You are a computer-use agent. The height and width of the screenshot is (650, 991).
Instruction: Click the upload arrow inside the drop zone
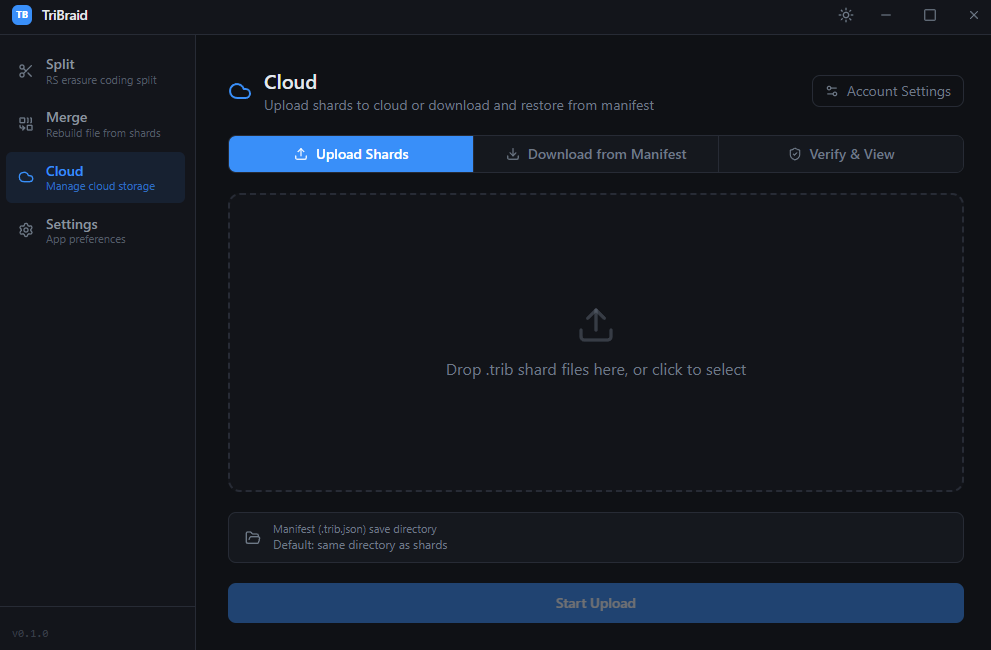point(595,324)
